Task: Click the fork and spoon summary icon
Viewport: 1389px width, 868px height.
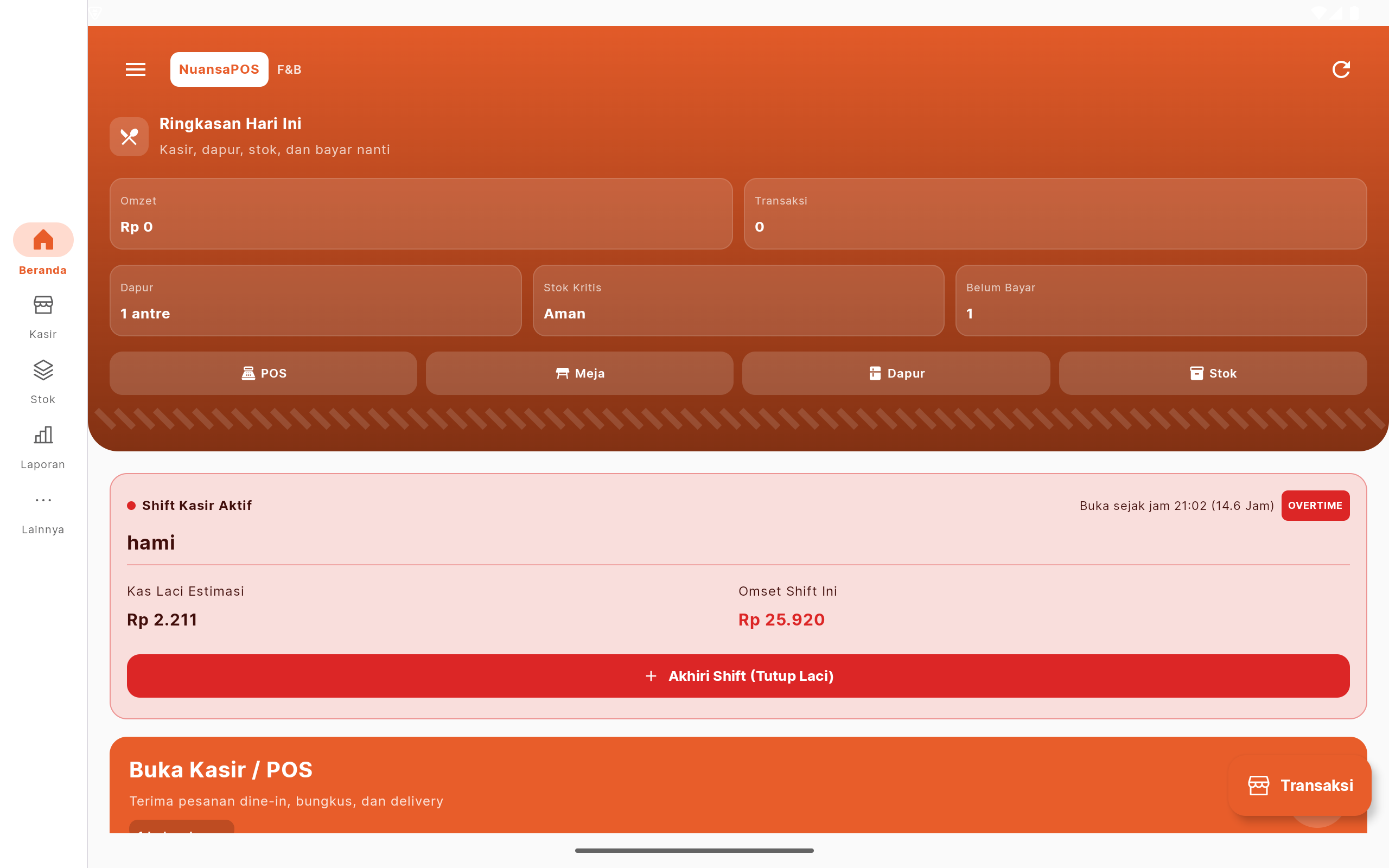Action: 129,137
